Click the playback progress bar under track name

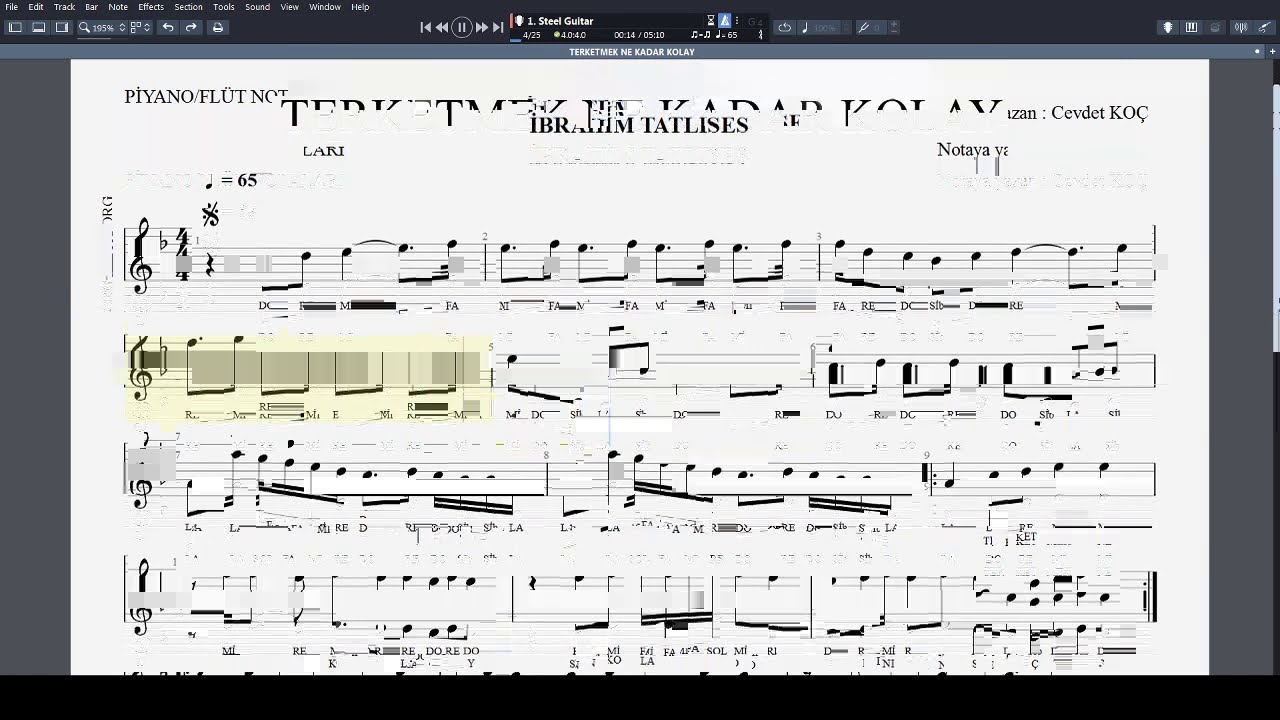click(638, 41)
